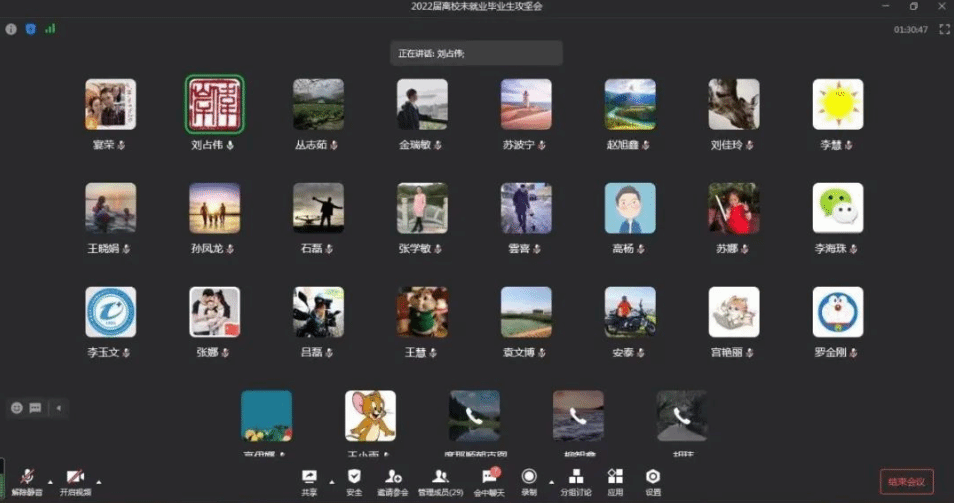Open Manage Members (管理成员) panel
Image resolution: width=954 pixels, height=503 pixels.
point(439,477)
